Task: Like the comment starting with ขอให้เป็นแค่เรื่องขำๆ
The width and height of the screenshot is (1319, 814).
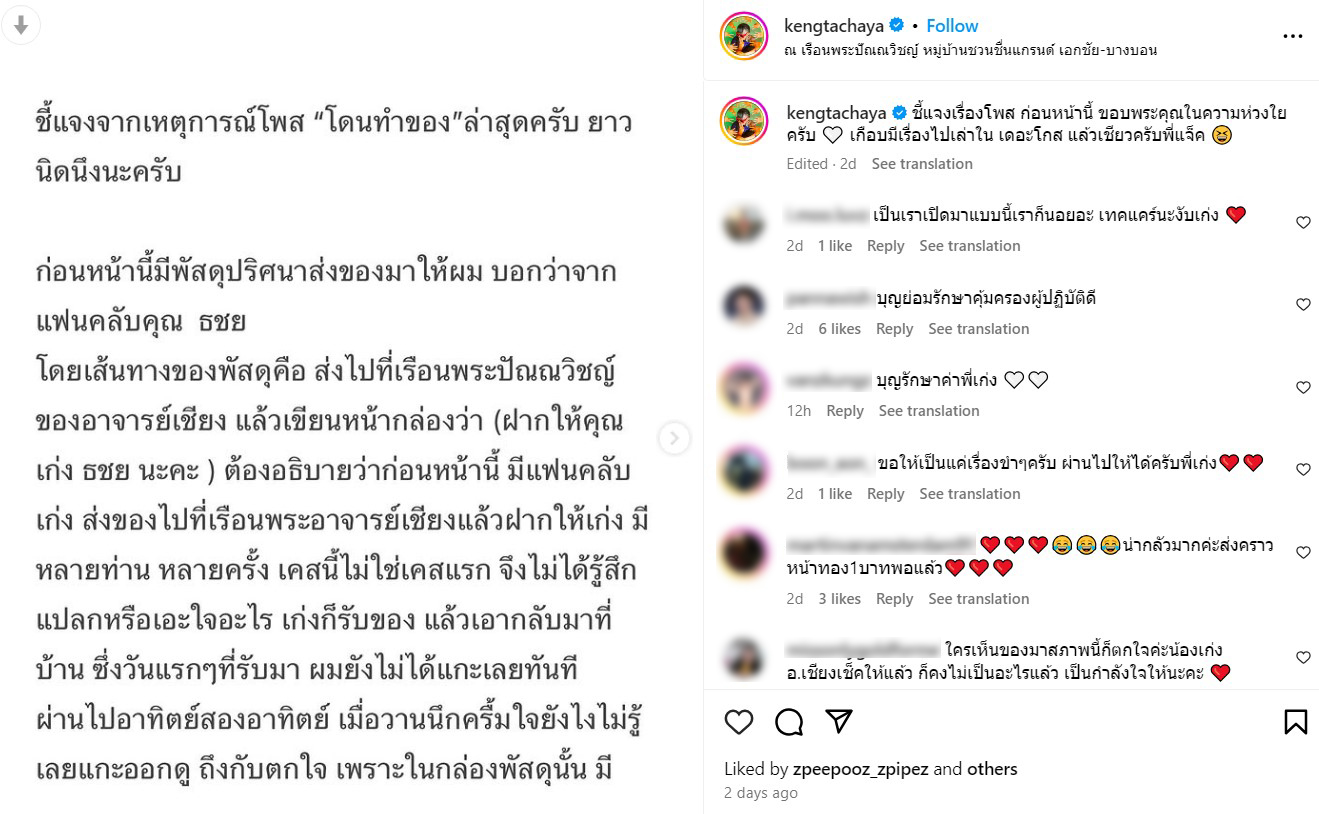Action: (1303, 469)
